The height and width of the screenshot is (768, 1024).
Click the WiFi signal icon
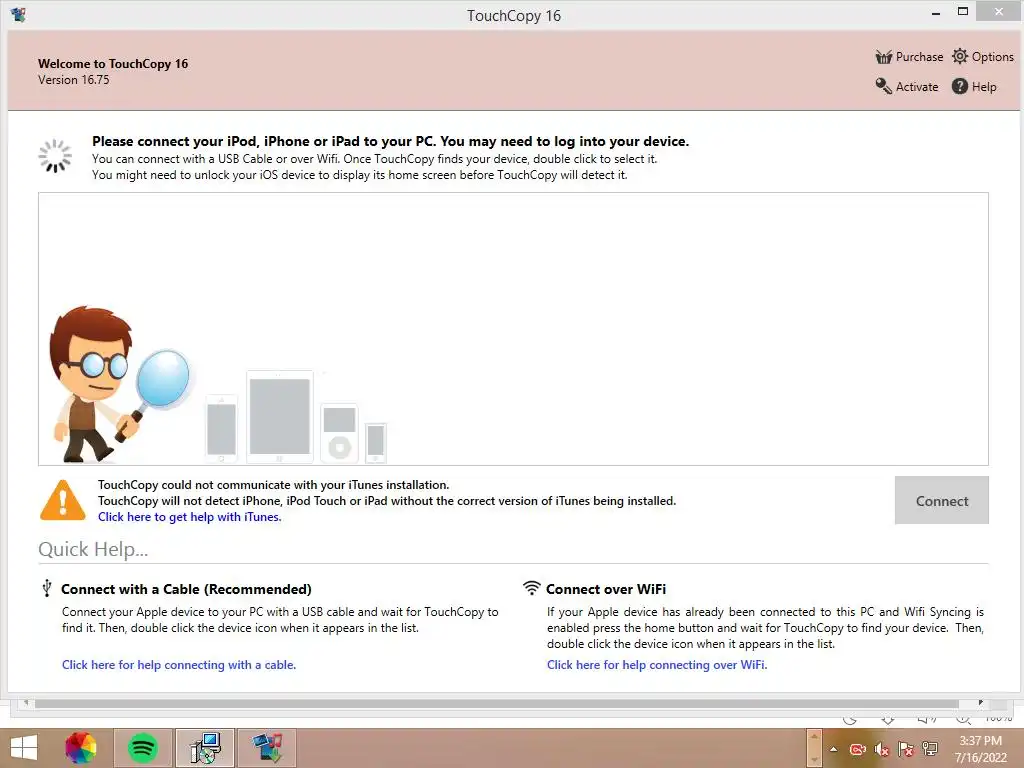click(532, 588)
